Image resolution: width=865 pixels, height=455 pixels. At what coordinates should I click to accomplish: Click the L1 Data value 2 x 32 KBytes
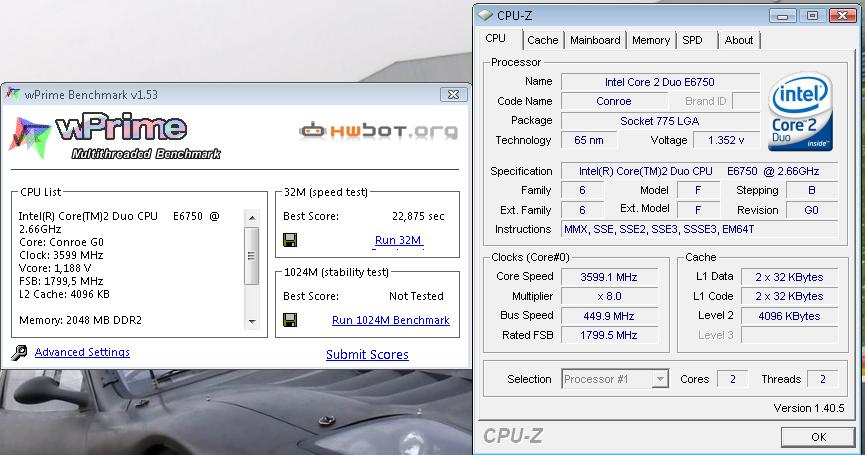[789, 277]
